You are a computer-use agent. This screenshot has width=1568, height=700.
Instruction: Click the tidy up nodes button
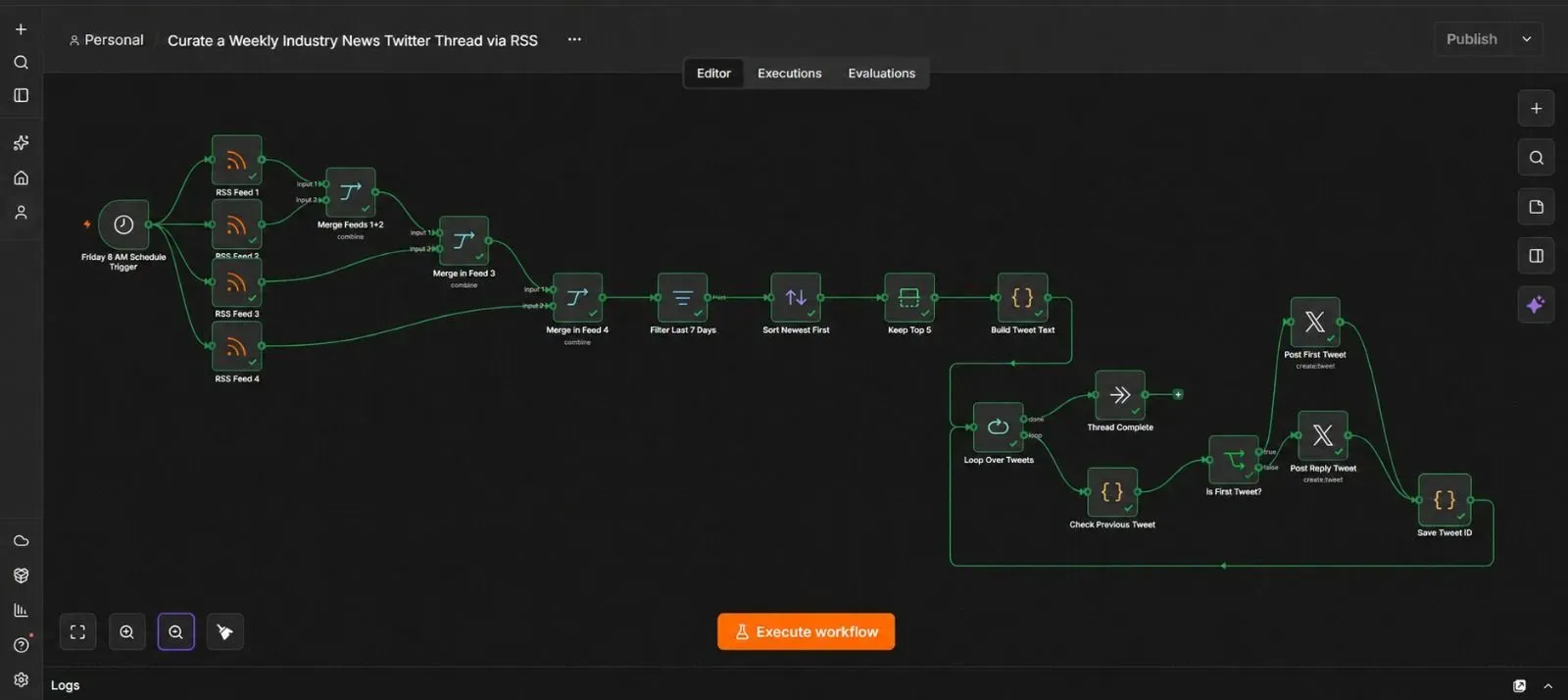point(224,632)
